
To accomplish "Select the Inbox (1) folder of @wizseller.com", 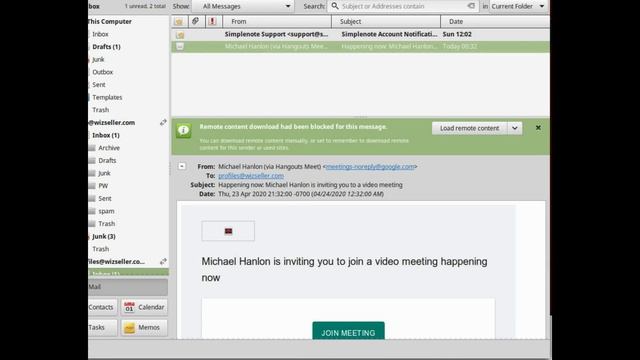I will pos(106,136).
